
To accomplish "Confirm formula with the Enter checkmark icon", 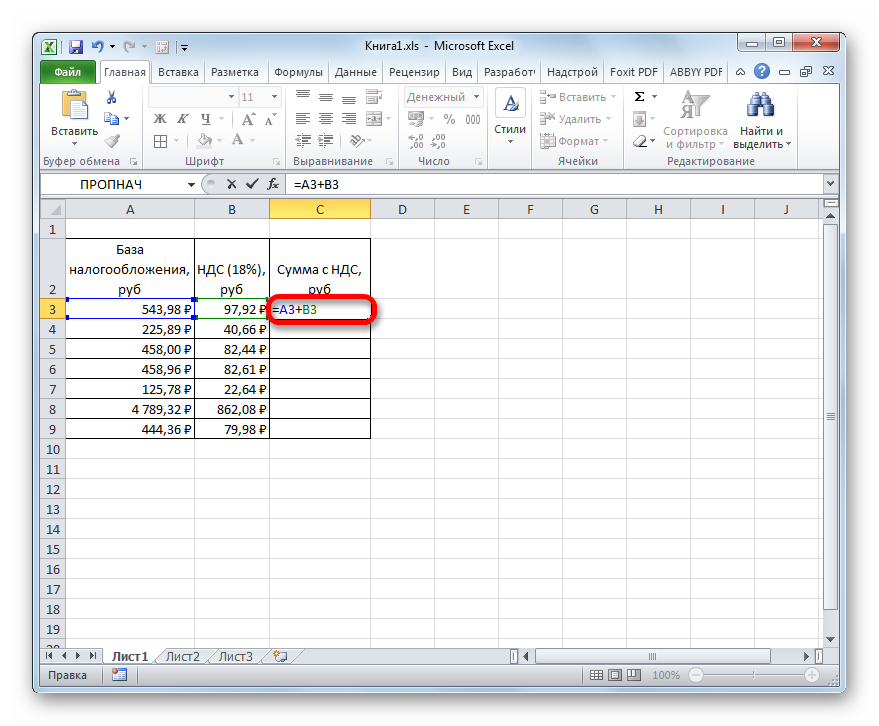I will coord(250,184).
